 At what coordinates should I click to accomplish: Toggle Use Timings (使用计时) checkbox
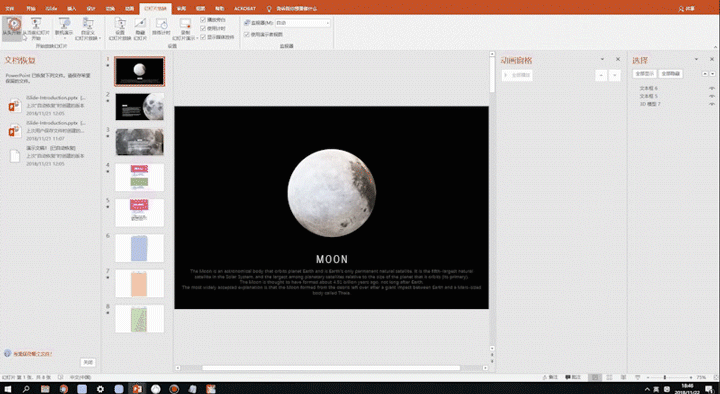(203, 28)
